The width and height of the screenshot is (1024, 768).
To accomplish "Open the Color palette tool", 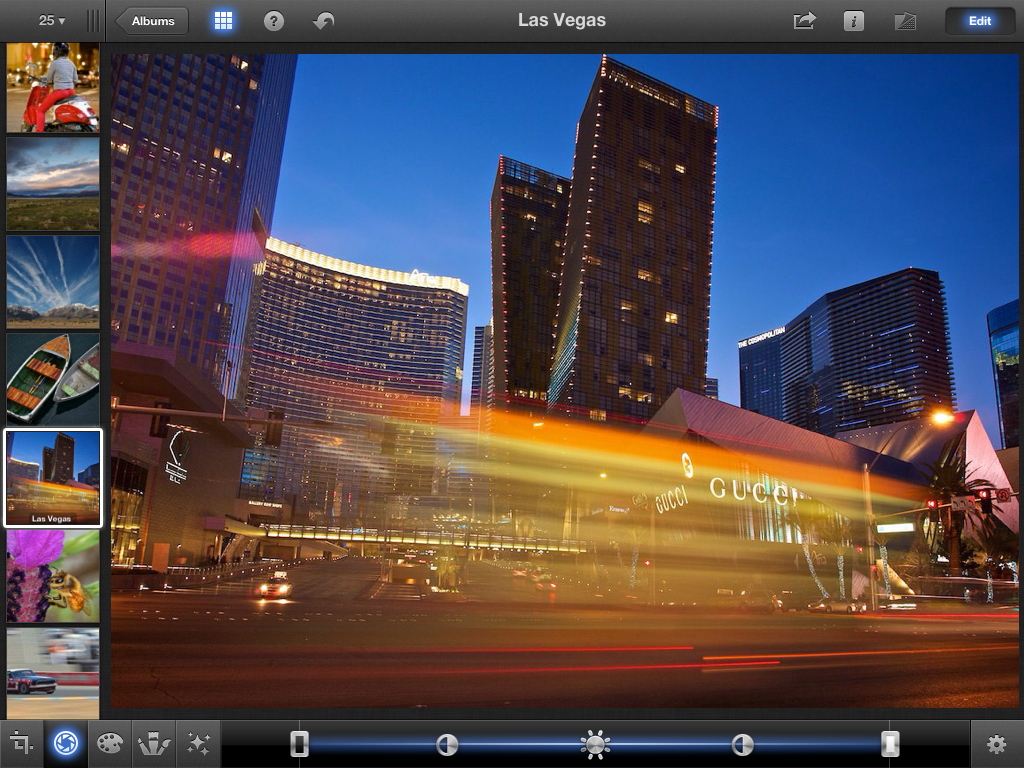I will tap(109, 744).
